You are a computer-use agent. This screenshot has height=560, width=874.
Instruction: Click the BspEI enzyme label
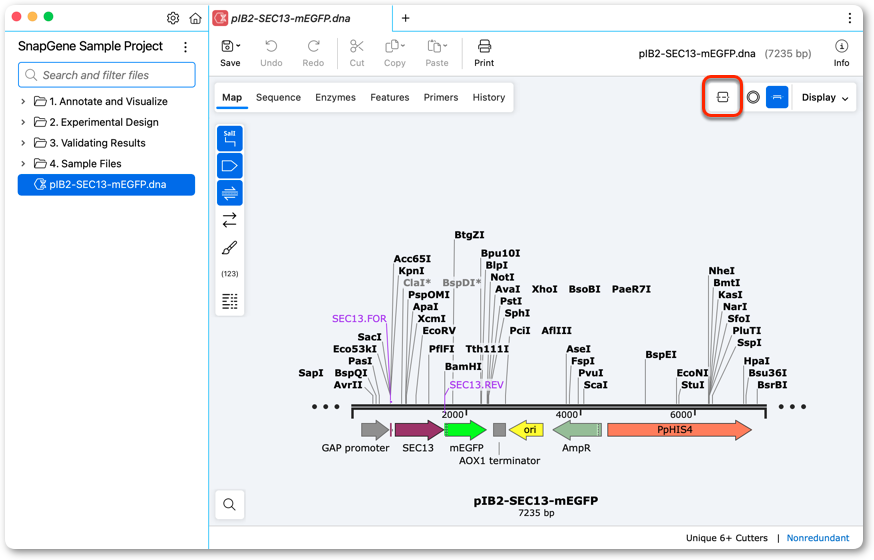coord(661,355)
